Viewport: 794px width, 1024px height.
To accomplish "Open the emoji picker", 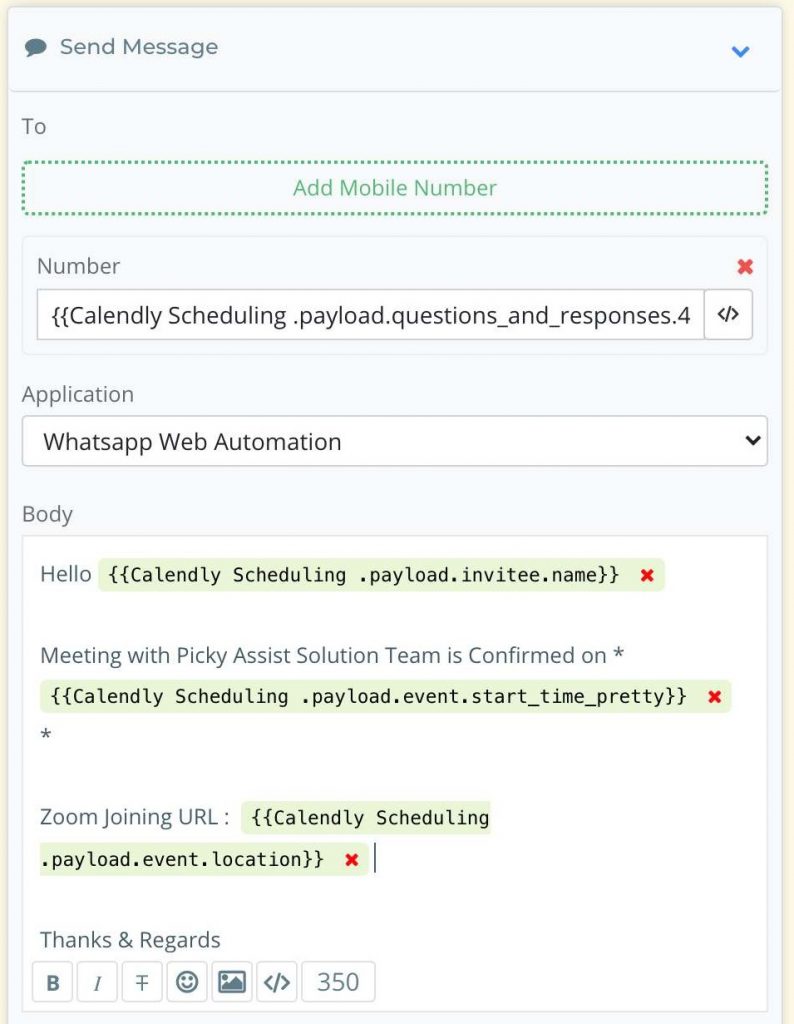I will [187, 982].
